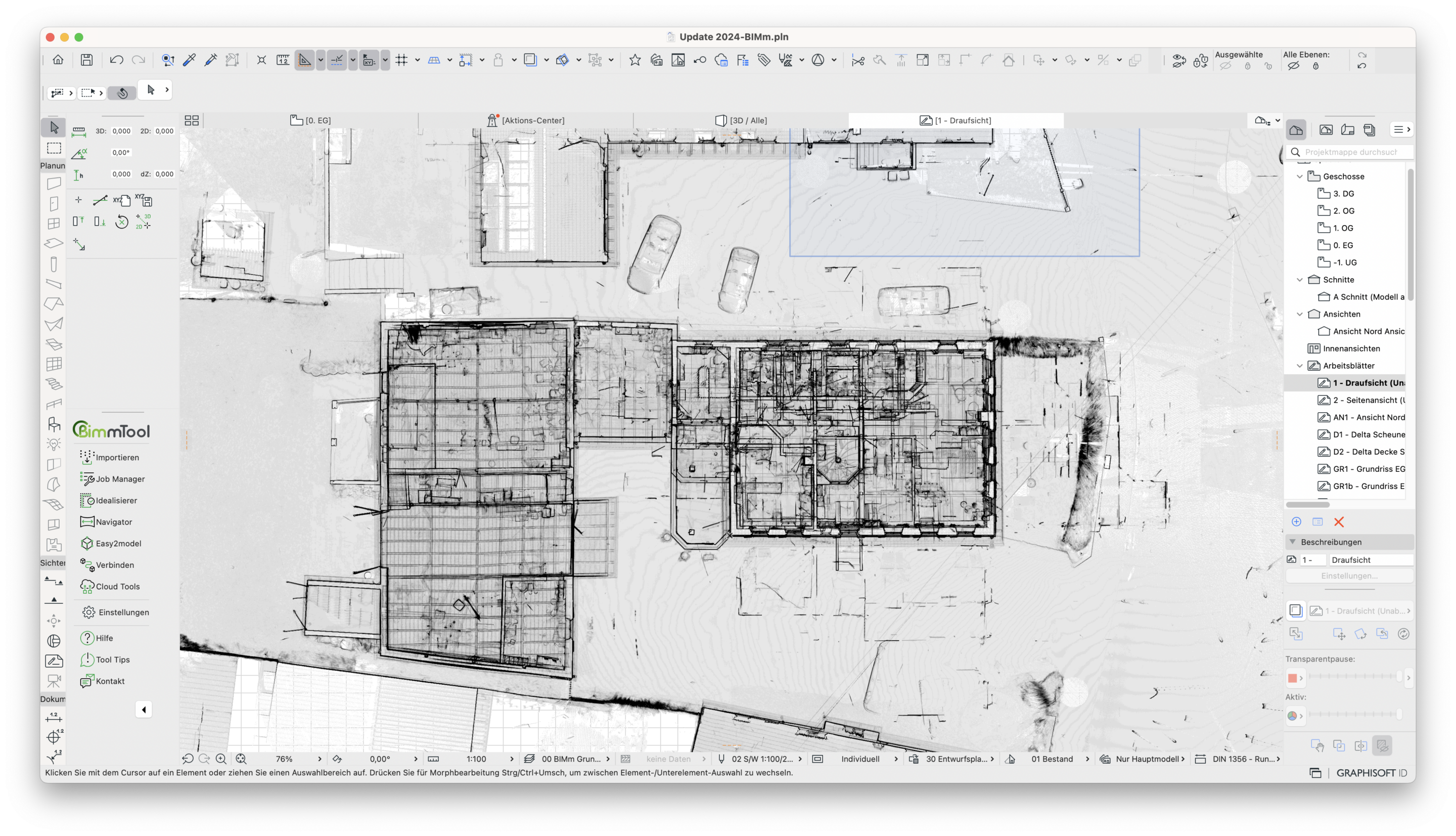Click the Redo arrow icon
Screen dimensions: 1456x836
(x=139, y=60)
